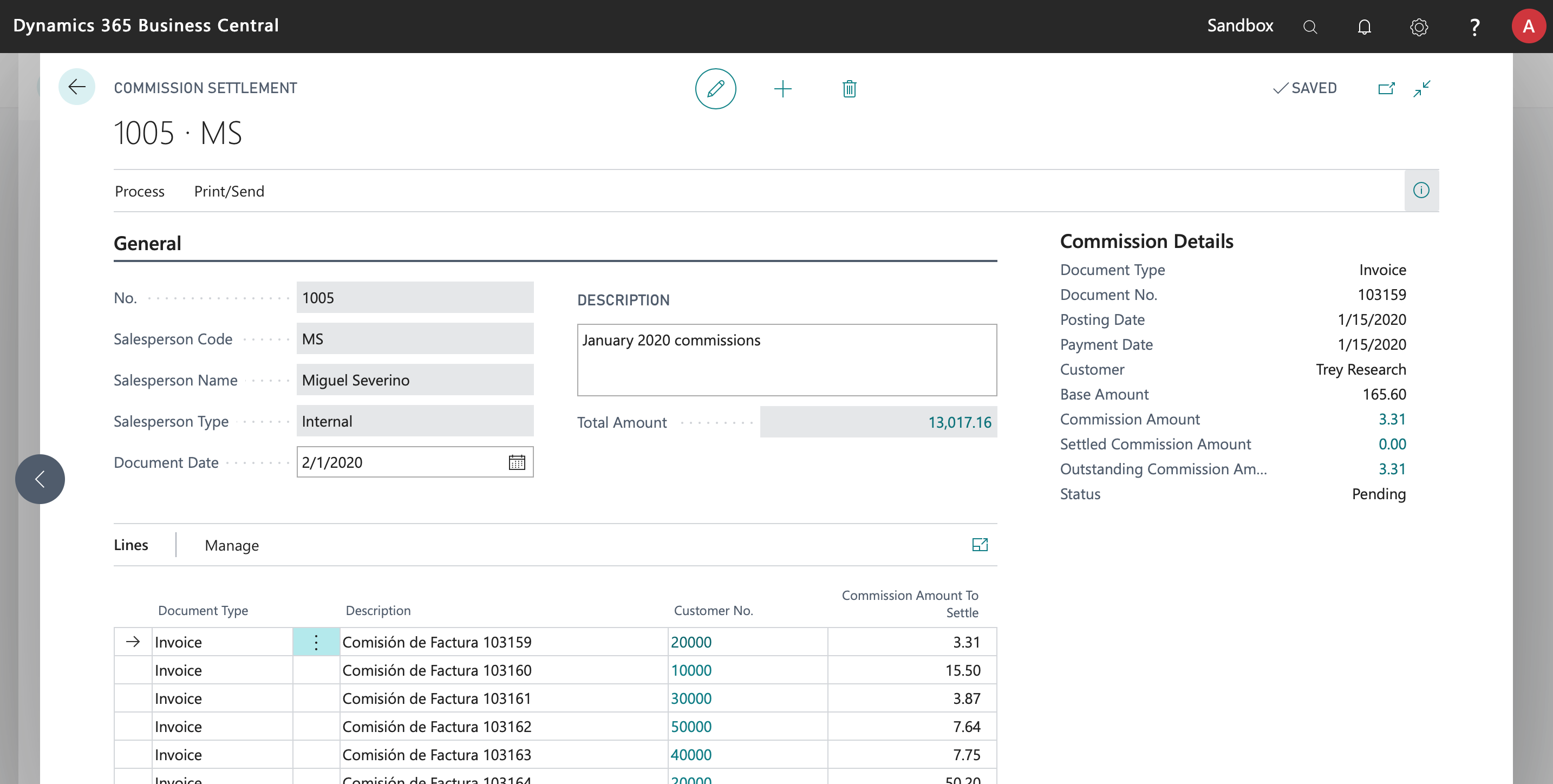This screenshot has width=1553, height=784.
Task: Open customer 30000 link
Action: [x=691, y=698]
